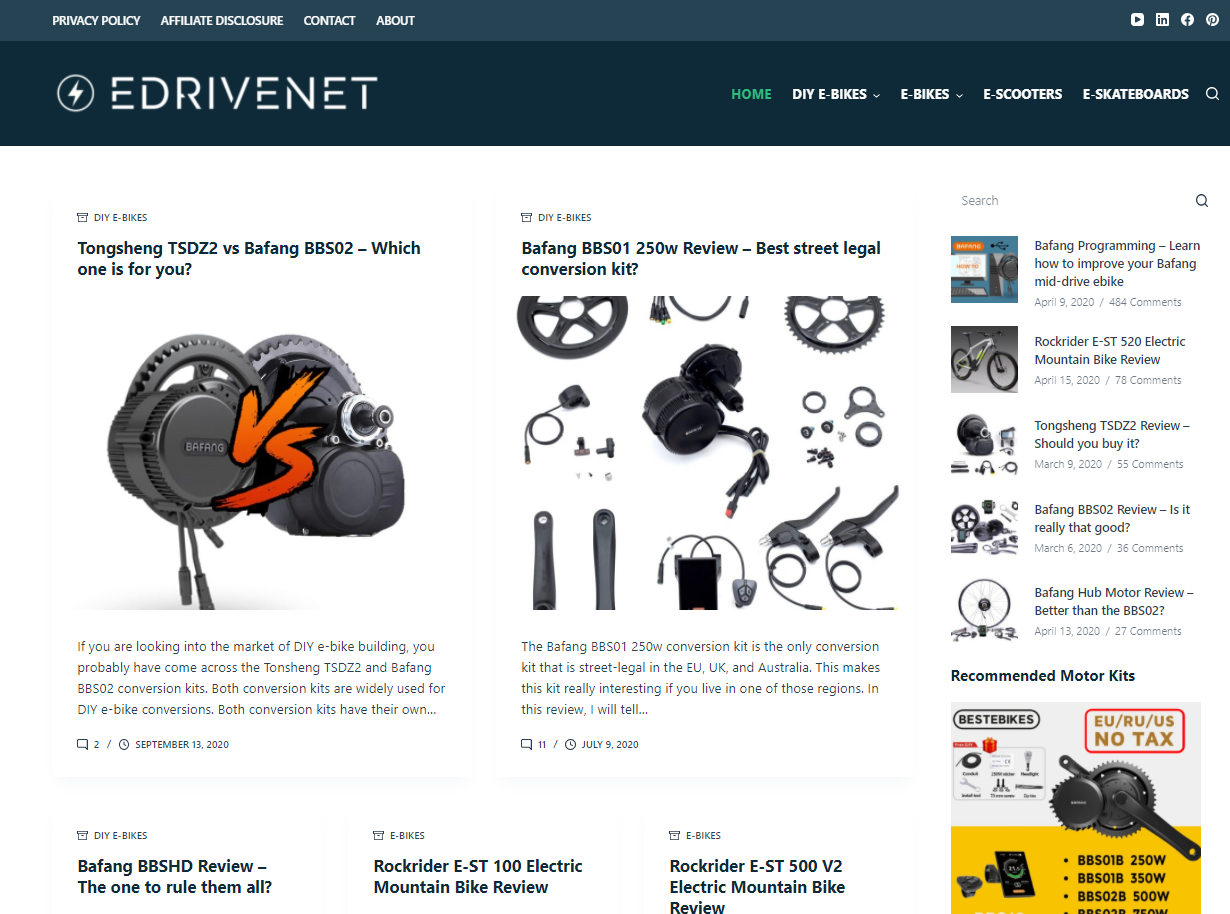Open the Facebook social icon

tap(1187, 20)
